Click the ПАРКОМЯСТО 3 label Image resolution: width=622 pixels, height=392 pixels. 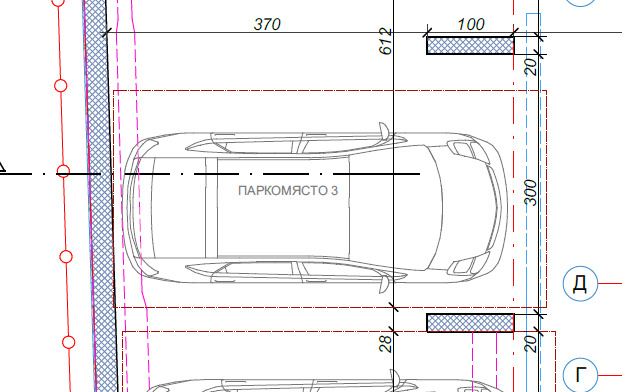[x=288, y=191]
